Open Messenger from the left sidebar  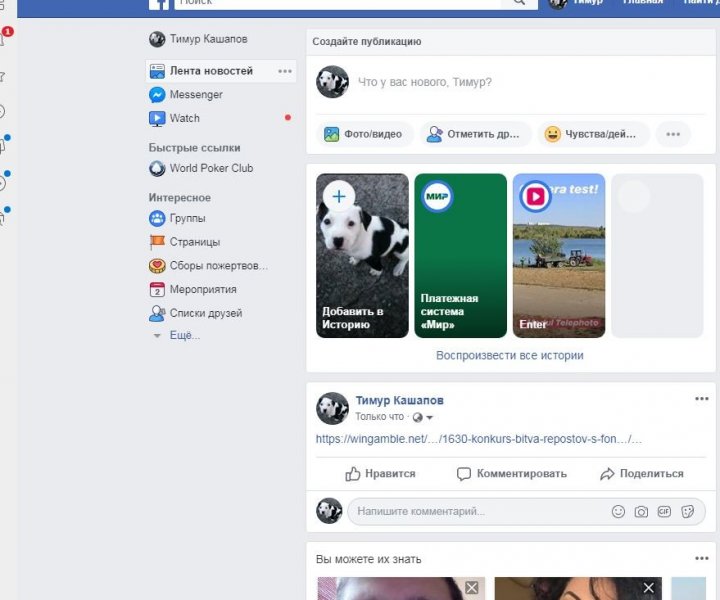pyautogui.click(x=195, y=95)
